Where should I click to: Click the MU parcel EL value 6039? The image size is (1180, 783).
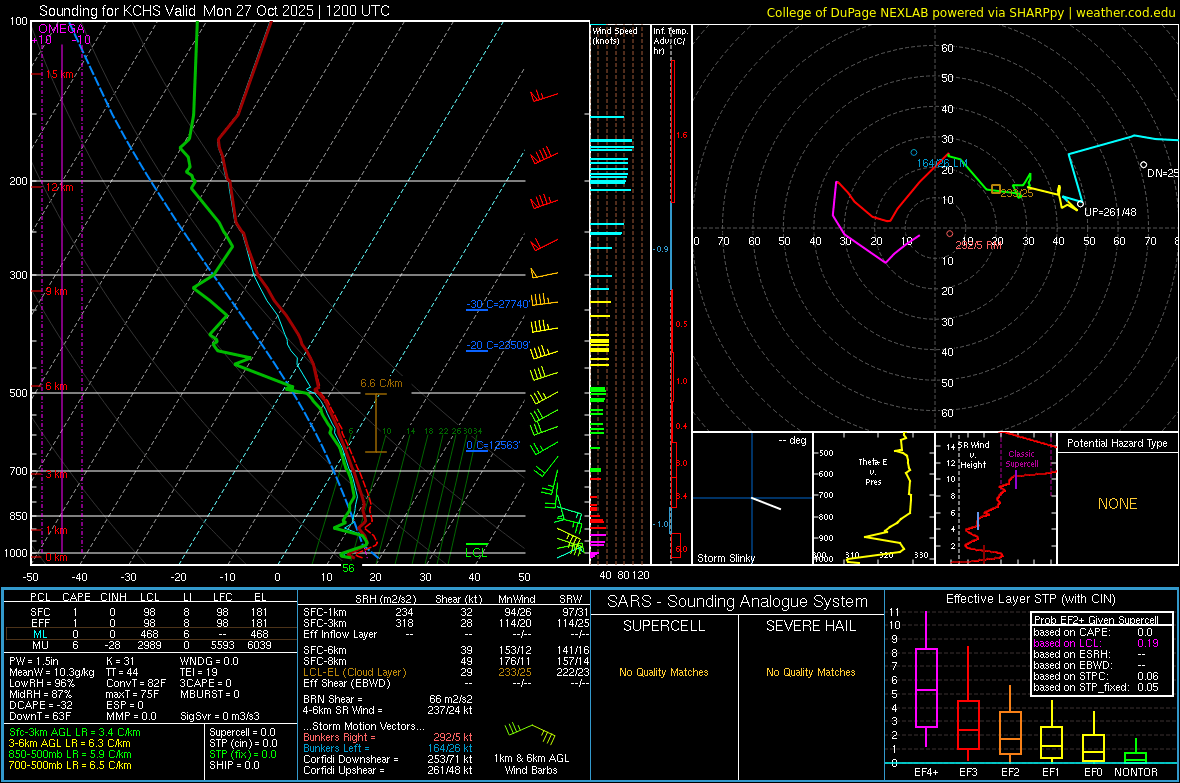point(259,645)
